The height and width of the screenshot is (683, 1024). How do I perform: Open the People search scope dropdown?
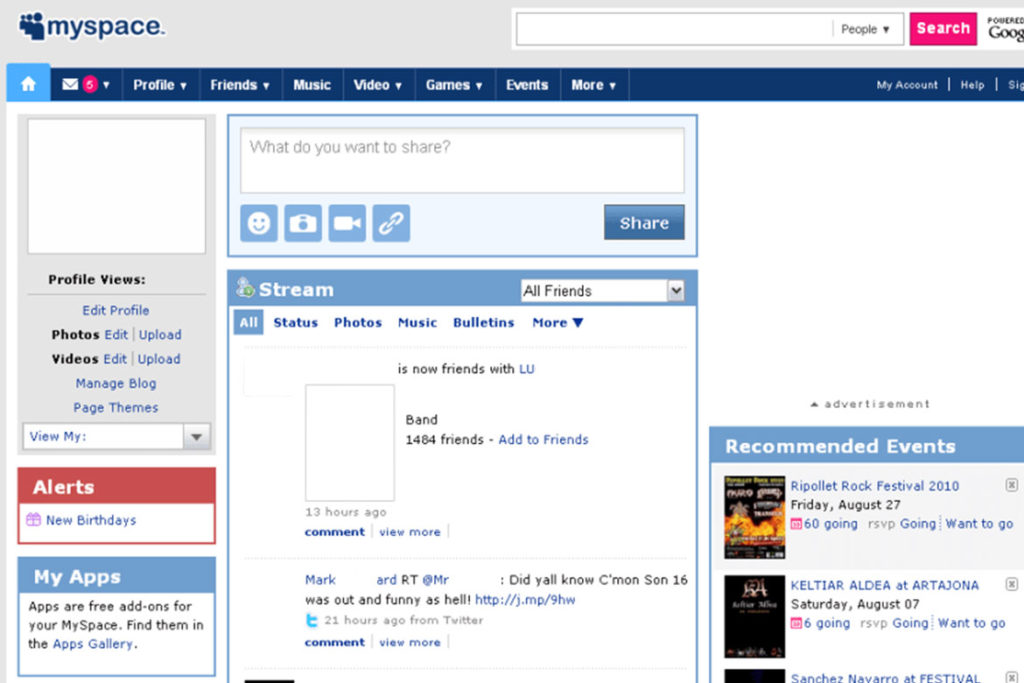coord(865,29)
